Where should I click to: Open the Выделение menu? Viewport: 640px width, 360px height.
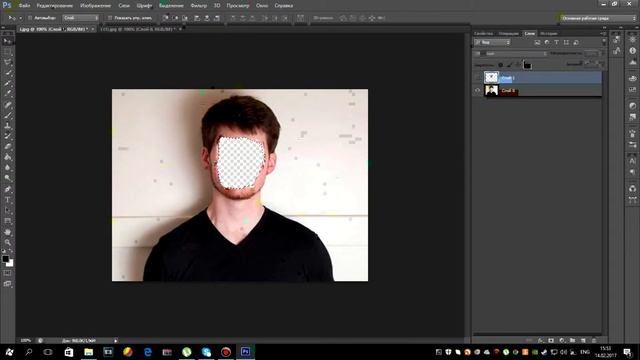(x=171, y=6)
